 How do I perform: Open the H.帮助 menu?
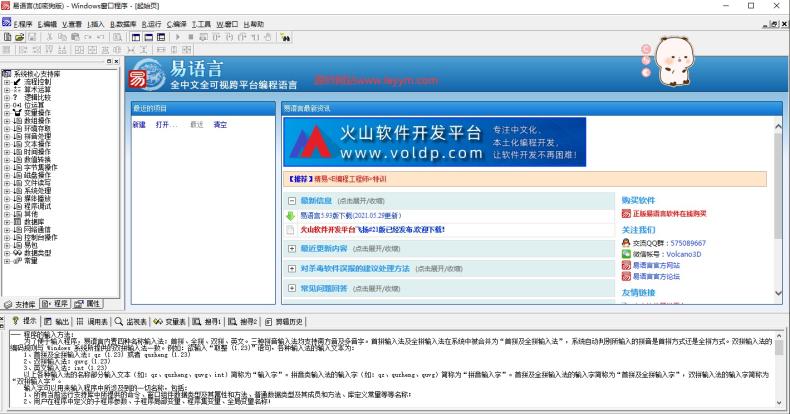point(253,24)
